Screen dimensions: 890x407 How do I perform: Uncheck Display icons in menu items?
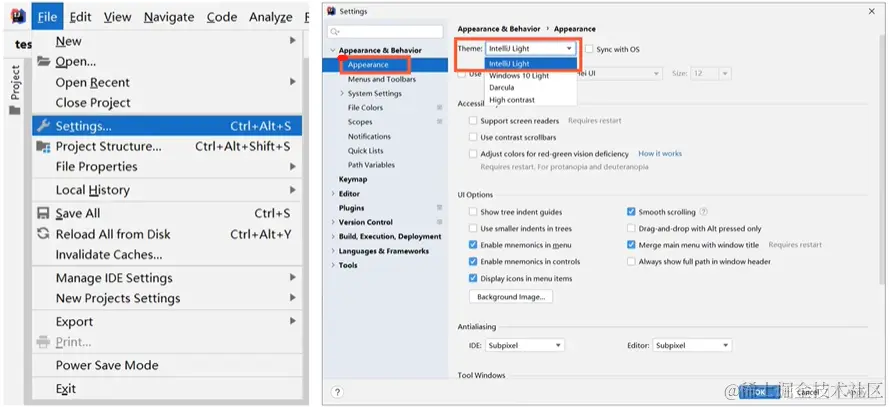click(x=473, y=279)
